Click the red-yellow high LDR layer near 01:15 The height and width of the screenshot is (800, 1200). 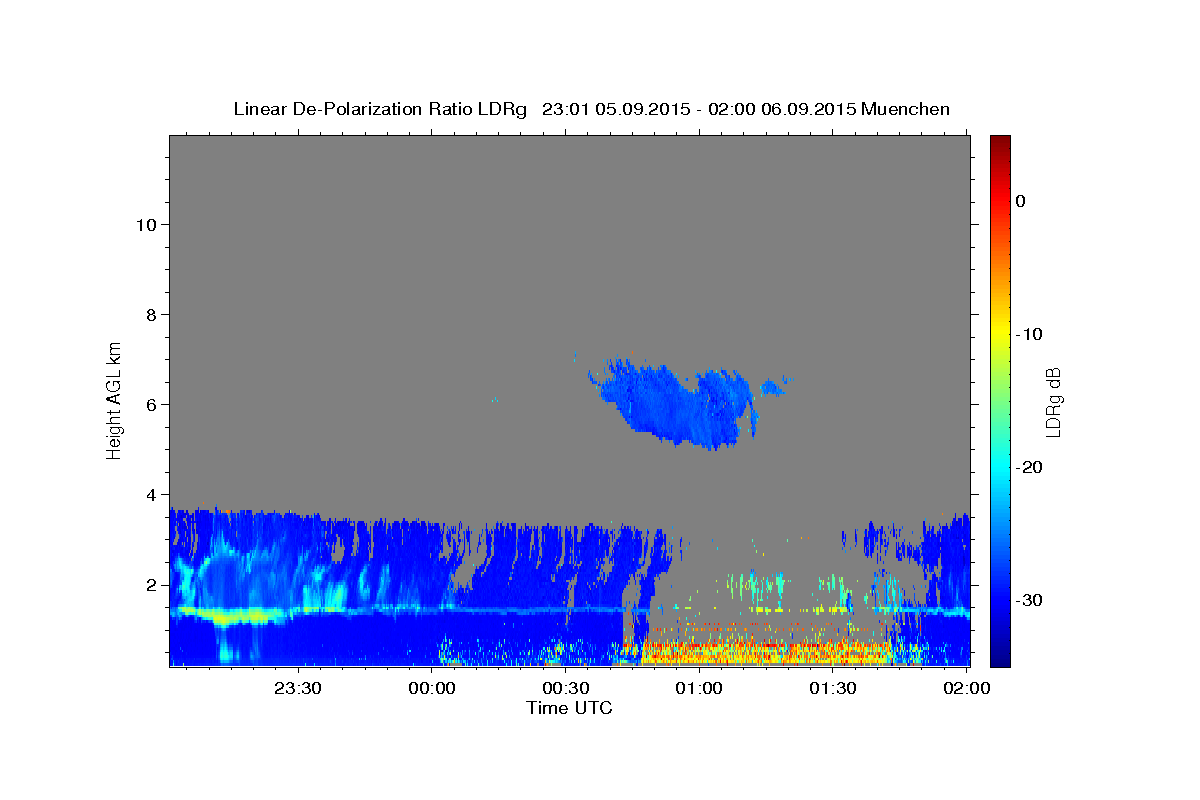(765, 652)
